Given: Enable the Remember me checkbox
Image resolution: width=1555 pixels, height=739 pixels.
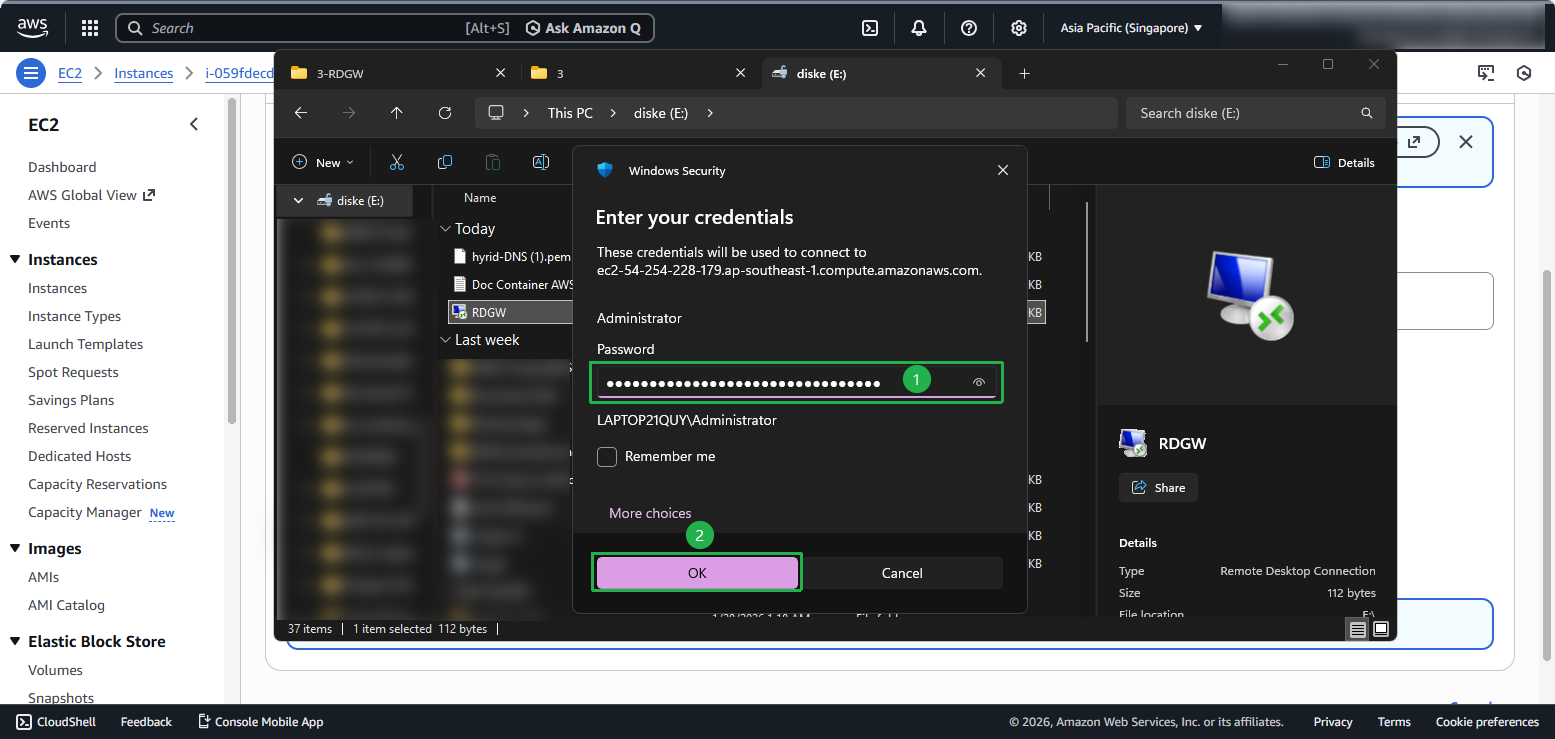Looking at the screenshot, I should click(607, 457).
